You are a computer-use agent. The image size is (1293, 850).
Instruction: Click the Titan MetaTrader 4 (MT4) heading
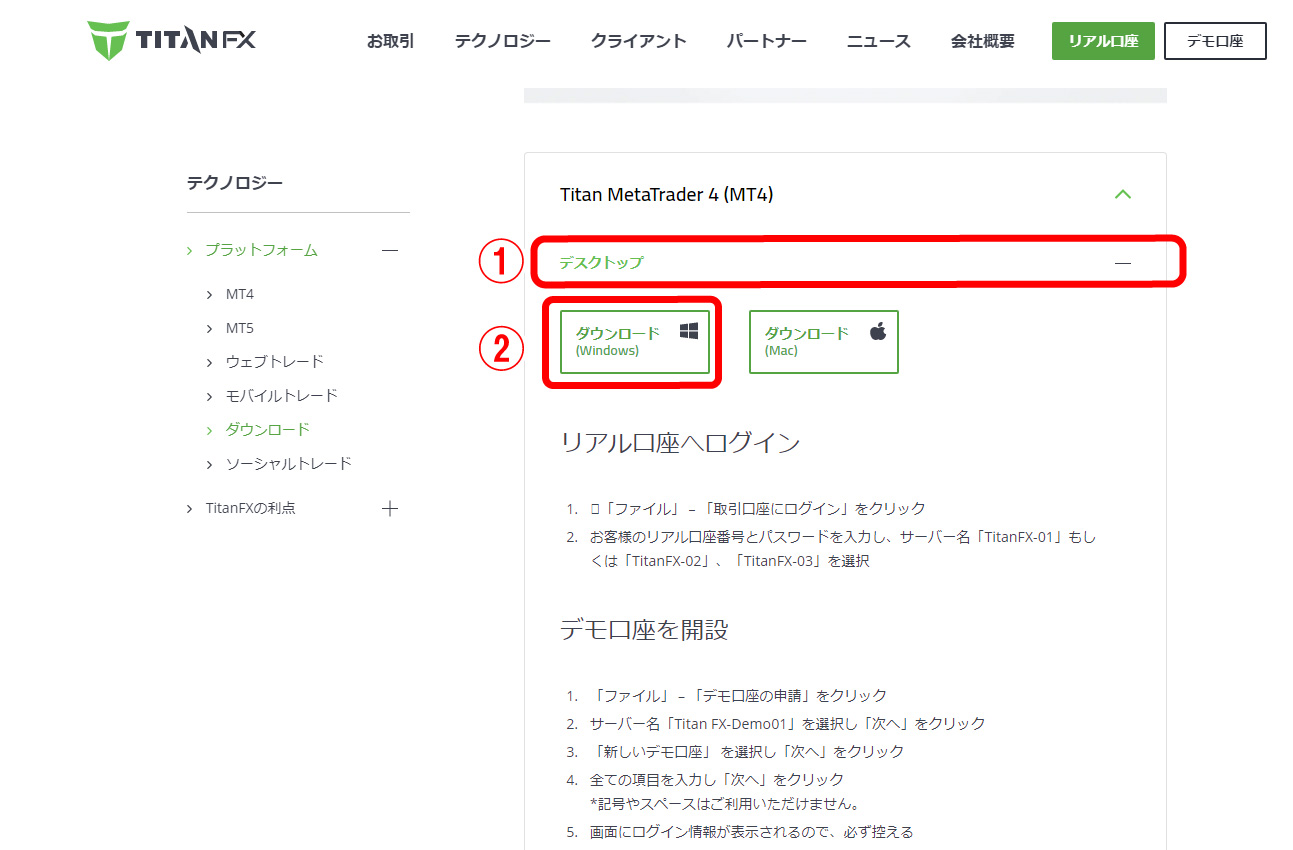pos(666,194)
